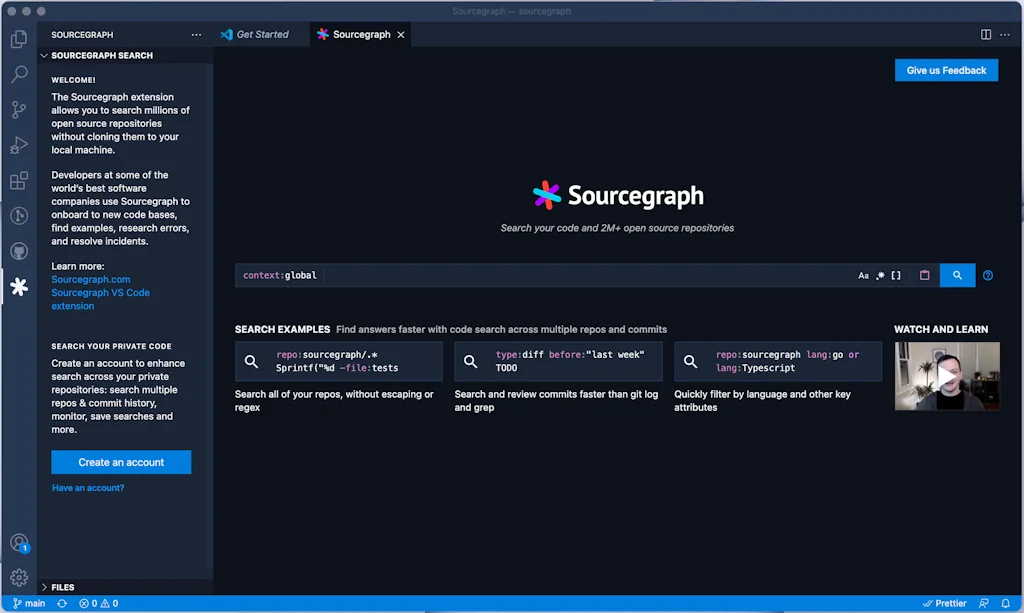Open notifications from the status bar bell
1024x613 pixels.
pyautogui.click(x=1007, y=603)
